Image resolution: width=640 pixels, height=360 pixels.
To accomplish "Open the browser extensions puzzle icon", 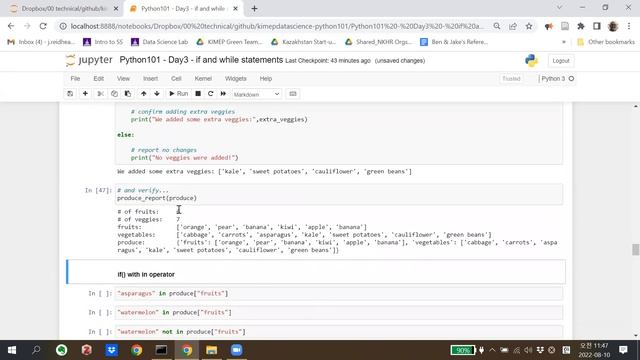I will pos(581,26).
